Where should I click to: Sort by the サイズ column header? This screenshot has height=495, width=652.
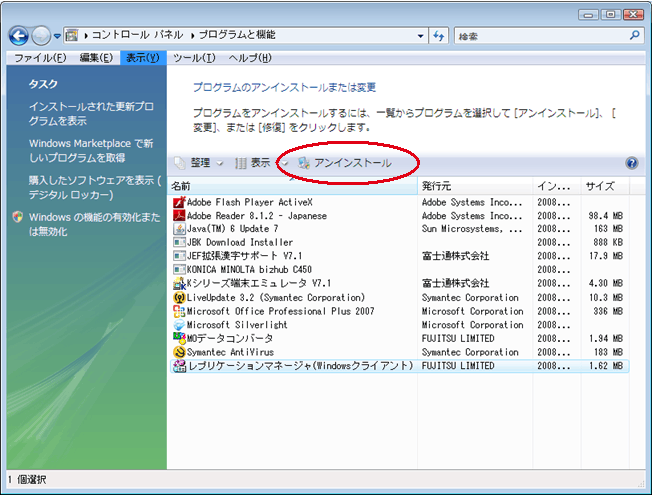605,186
